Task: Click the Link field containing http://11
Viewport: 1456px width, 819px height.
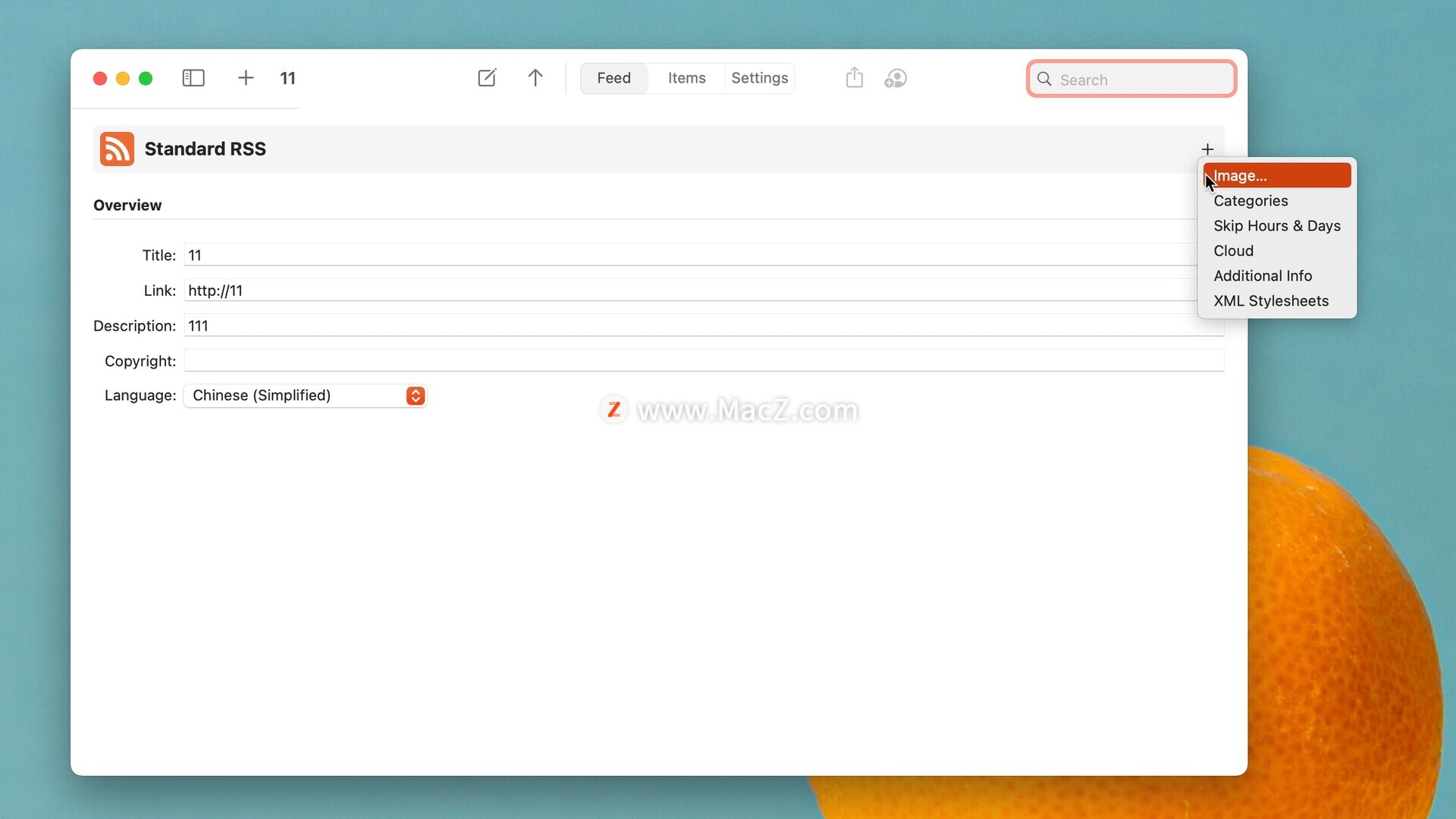Action: pyautogui.click(x=690, y=290)
